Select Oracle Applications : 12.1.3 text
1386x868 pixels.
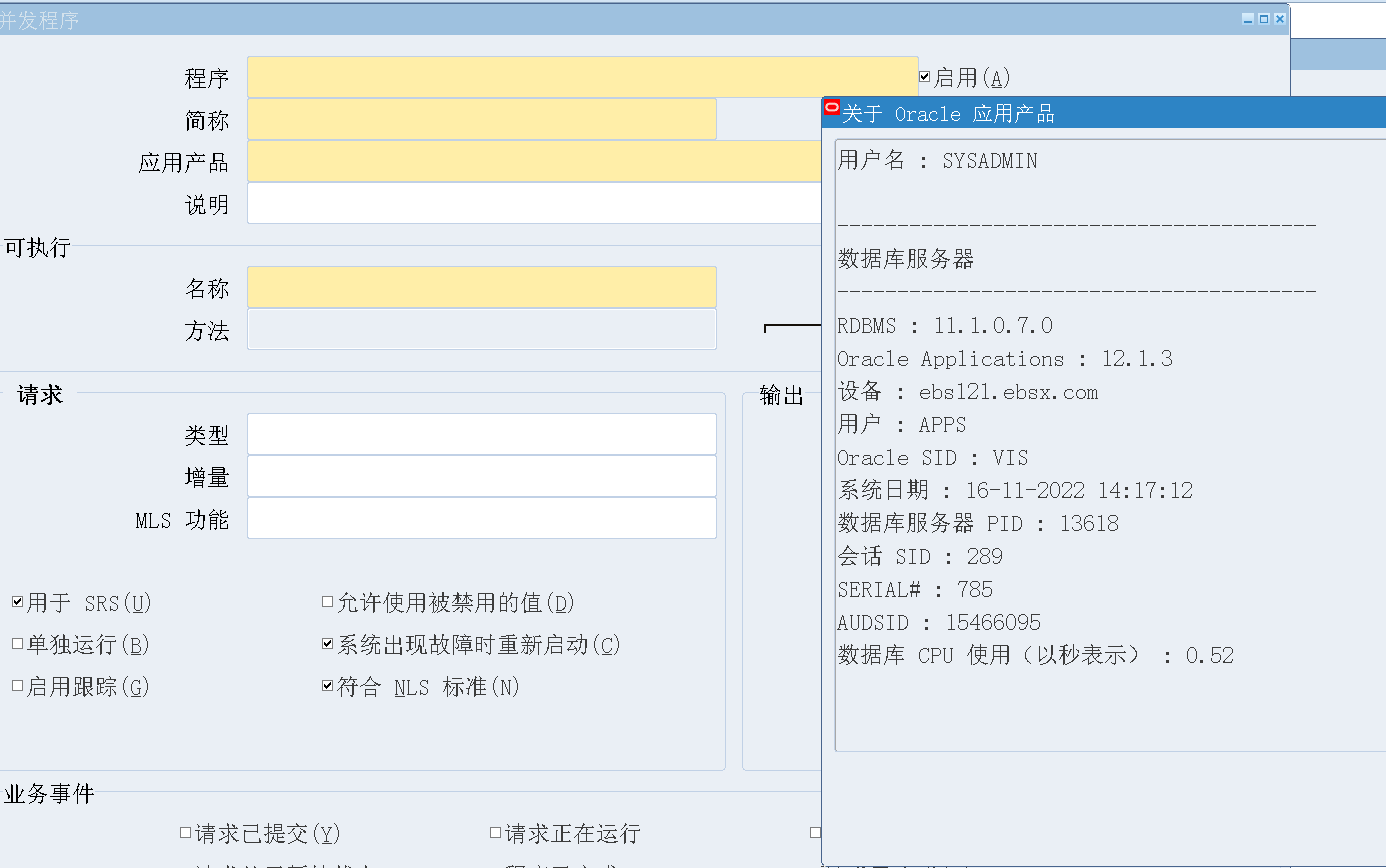tap(1005, 358)
